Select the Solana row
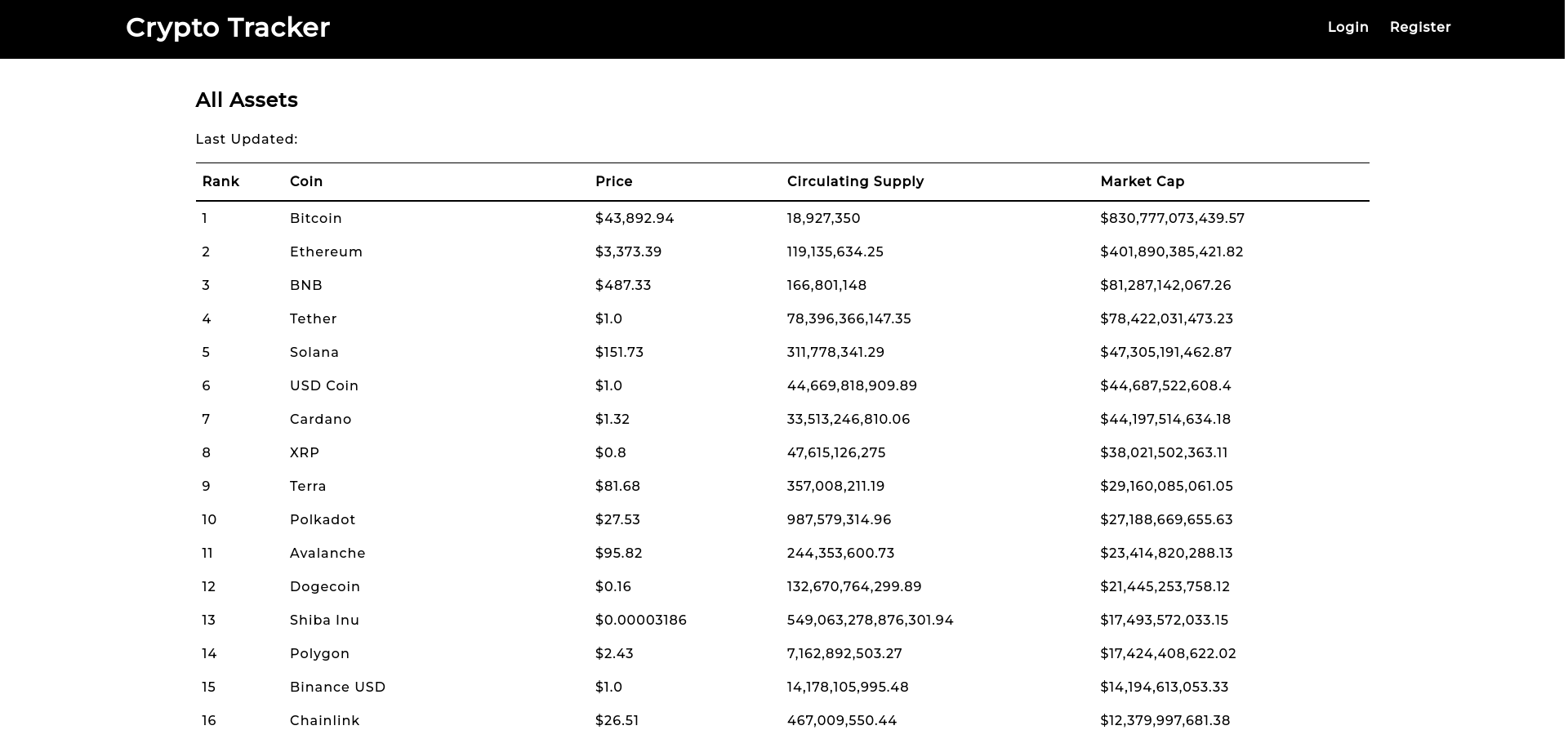 pyautogui.click(x=314, y=352)
